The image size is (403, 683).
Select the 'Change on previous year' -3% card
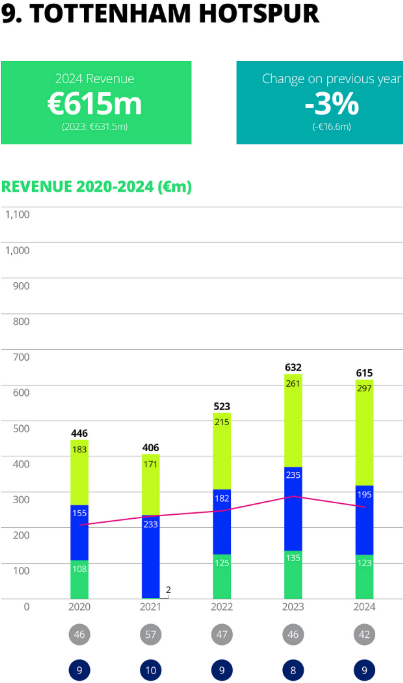[x=320, y=102]
